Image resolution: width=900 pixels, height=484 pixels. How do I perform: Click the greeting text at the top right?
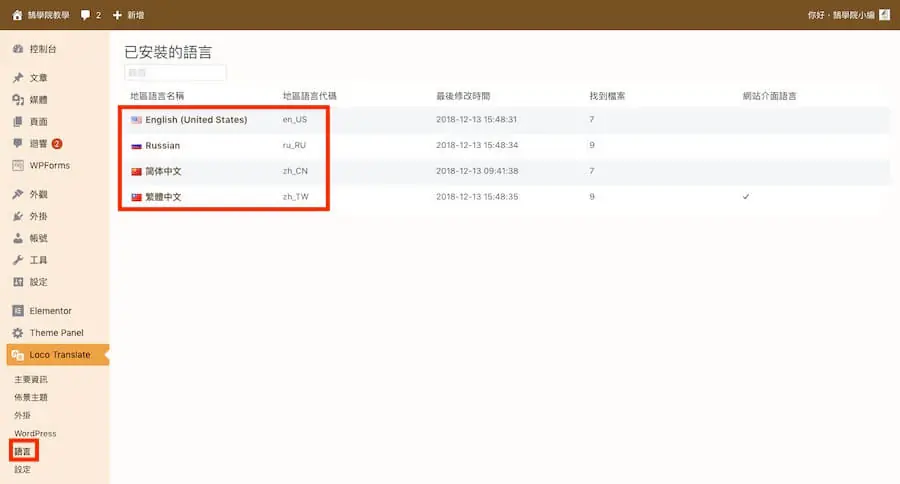click(x=841, y=15)
